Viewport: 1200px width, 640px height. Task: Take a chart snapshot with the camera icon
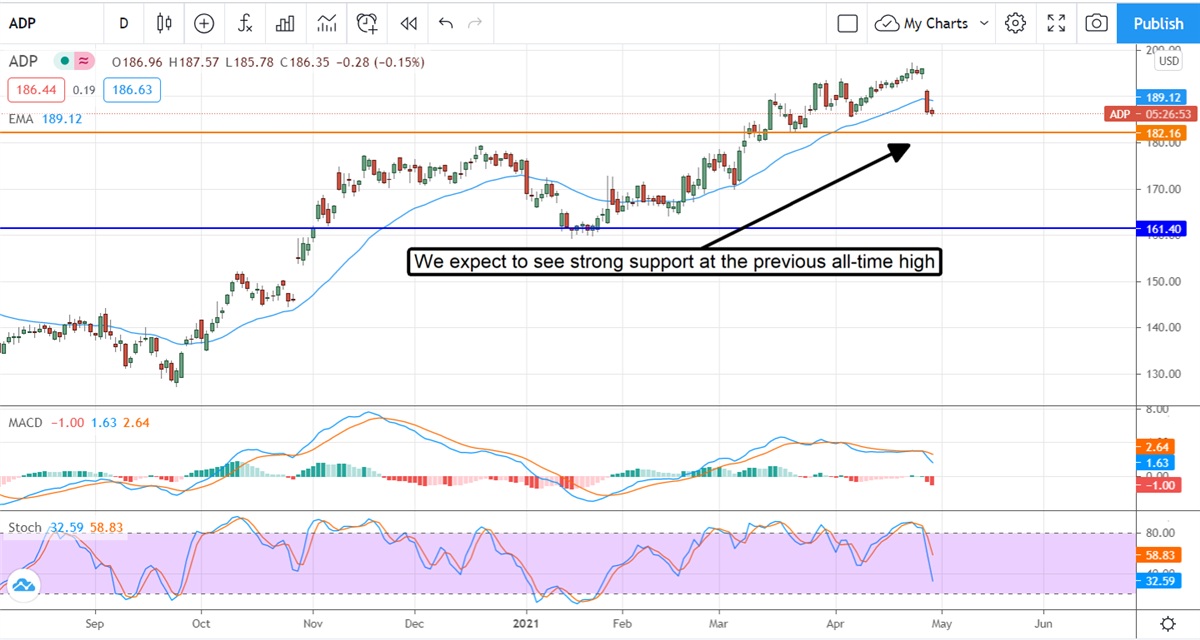(x=1097, y=23)
